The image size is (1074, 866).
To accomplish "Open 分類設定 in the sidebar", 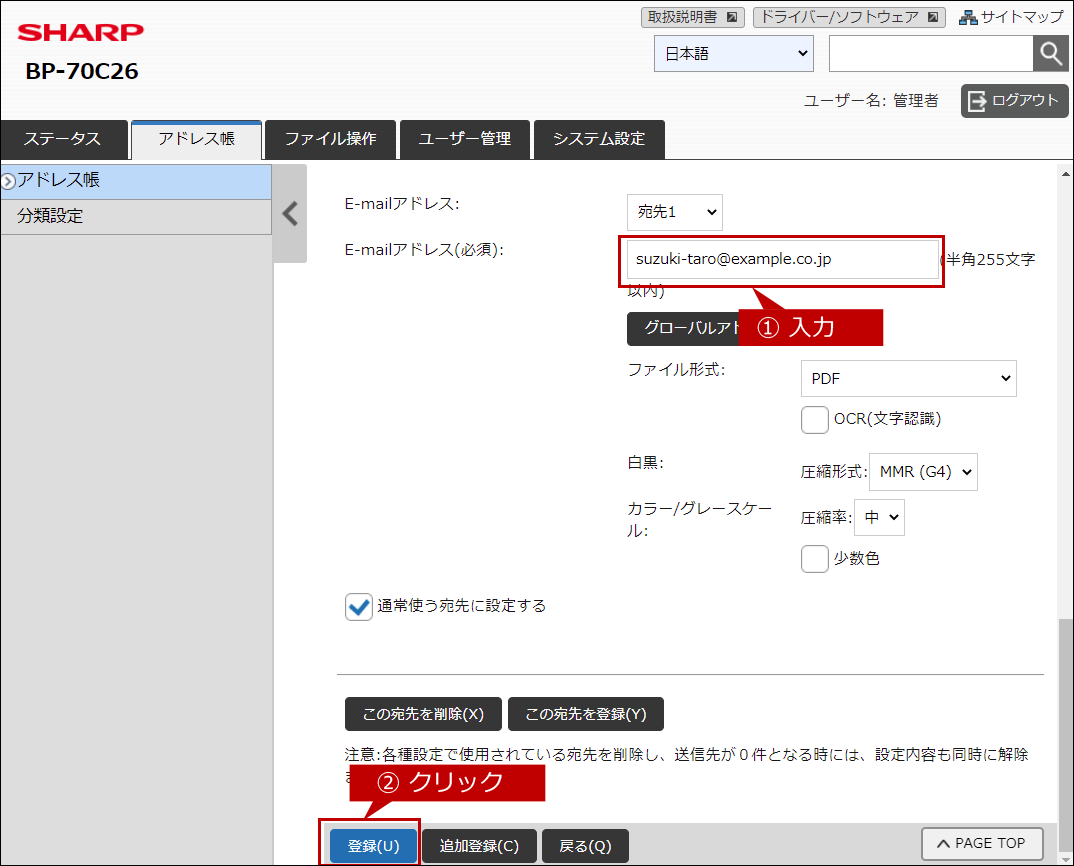I will pyautogui.click(x=136, y=216).
